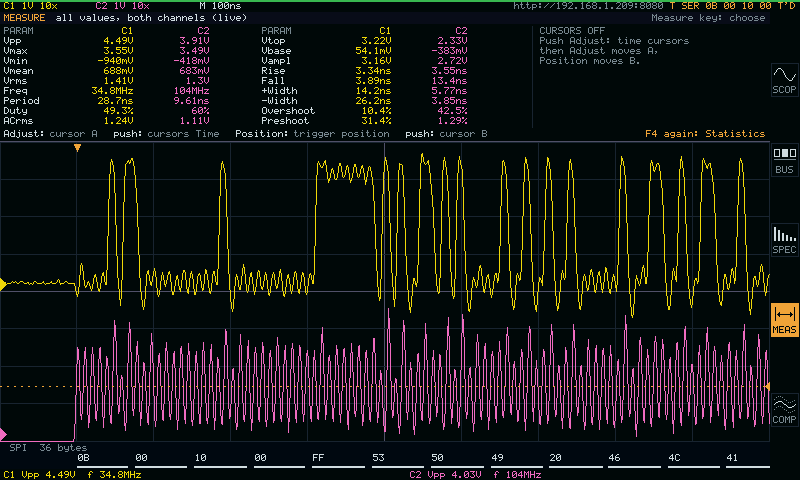Click the C2 Period value 9.61ns
Image resolution: width=800 pixels, height=480 pixels.
(x=192, y=101)
